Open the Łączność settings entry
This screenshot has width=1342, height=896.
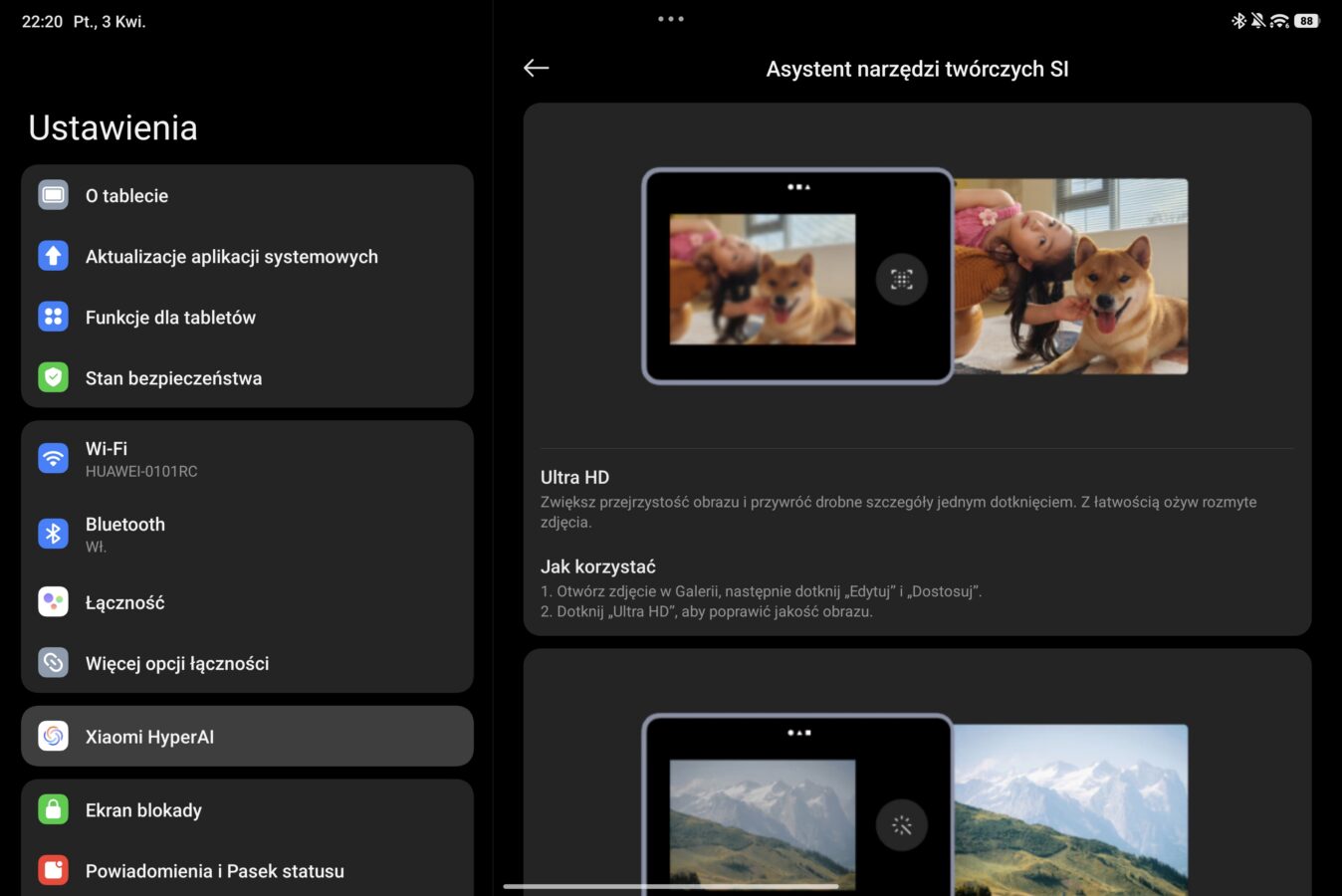pyautogui.click(x=247, y=602)
